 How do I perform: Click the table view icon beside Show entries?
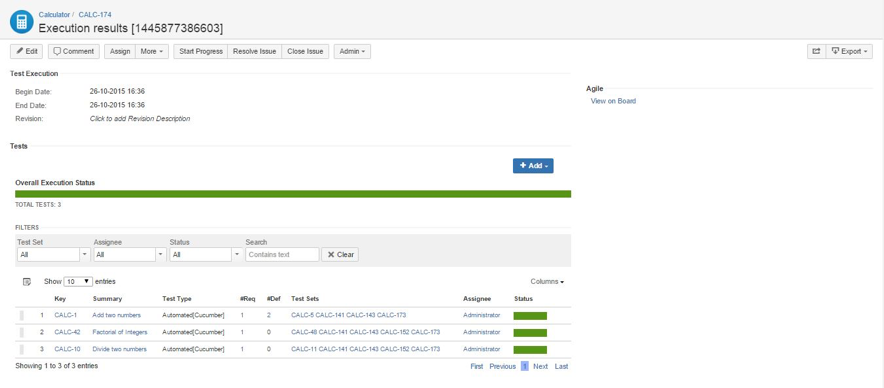point(26,281)
